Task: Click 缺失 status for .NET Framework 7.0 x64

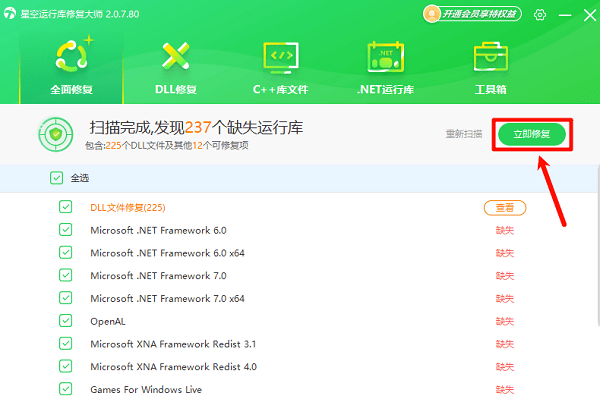Action: (505, 298)
